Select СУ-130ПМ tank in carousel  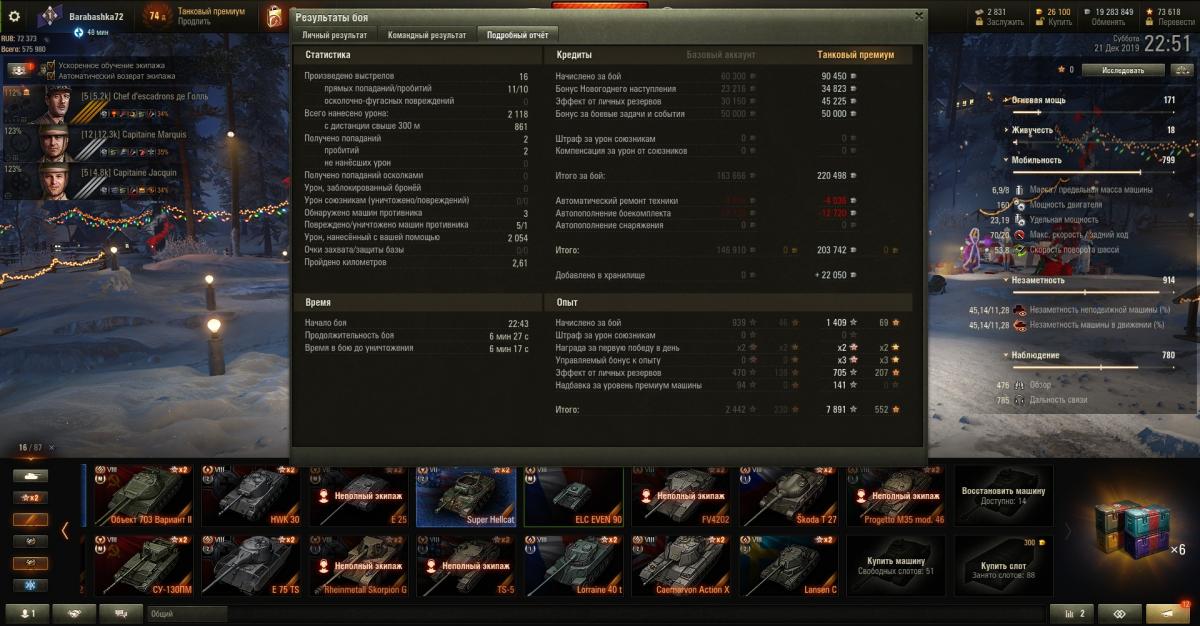(143, 566)
